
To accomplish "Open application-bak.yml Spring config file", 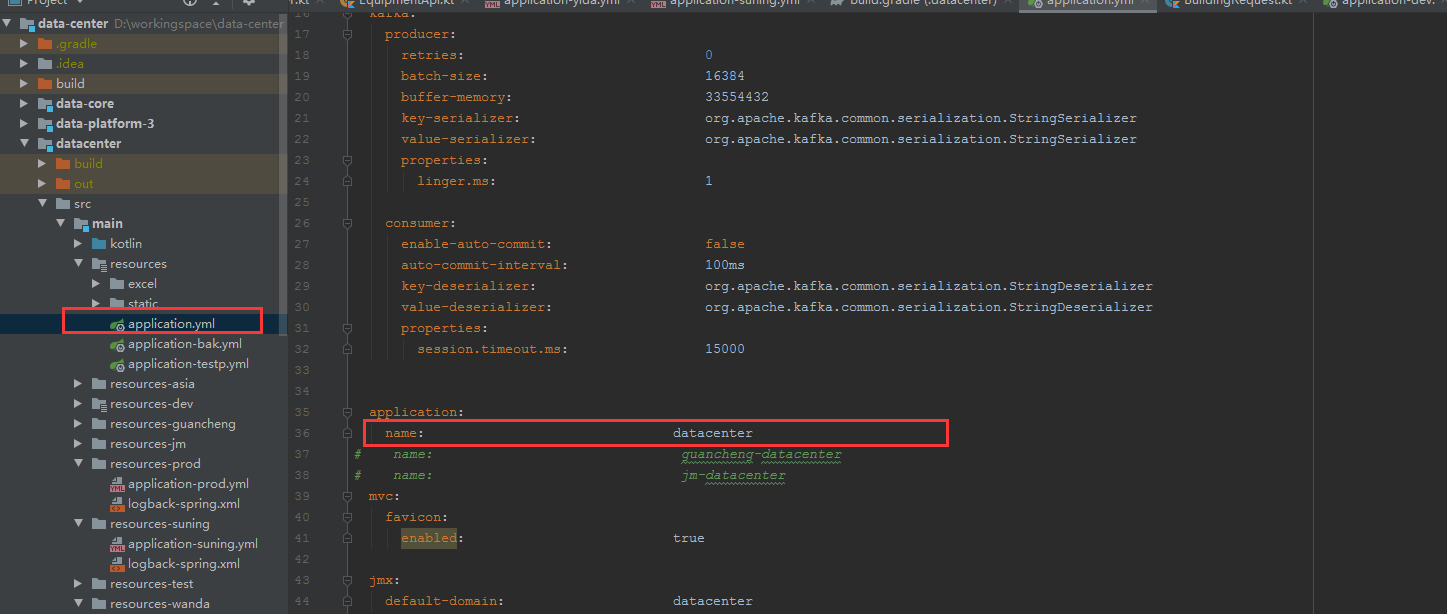I will (184, 343).
